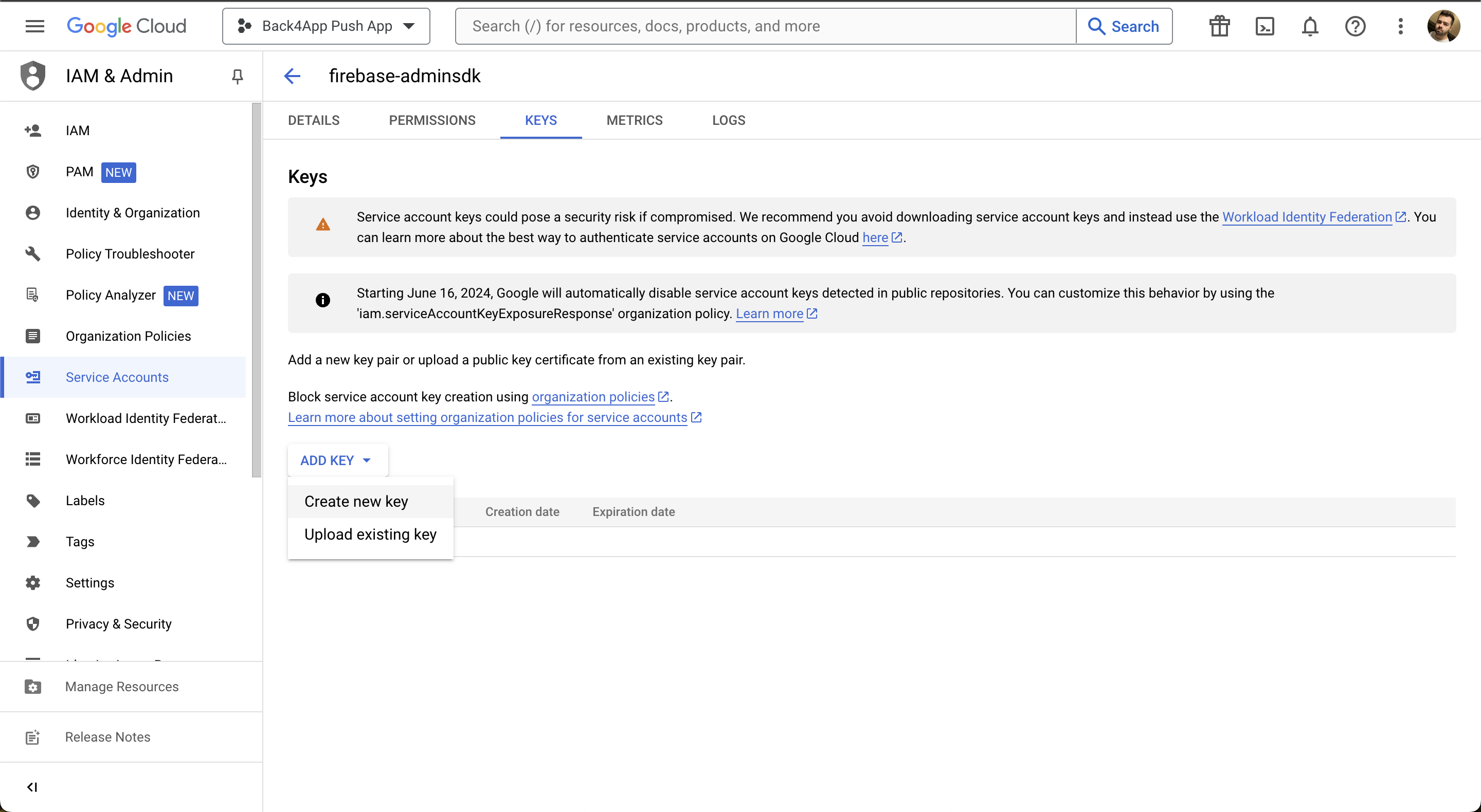The width and height of the screenshot is (1481, 812).
Task: Focus the resources search input field
Action: point(766,26)
